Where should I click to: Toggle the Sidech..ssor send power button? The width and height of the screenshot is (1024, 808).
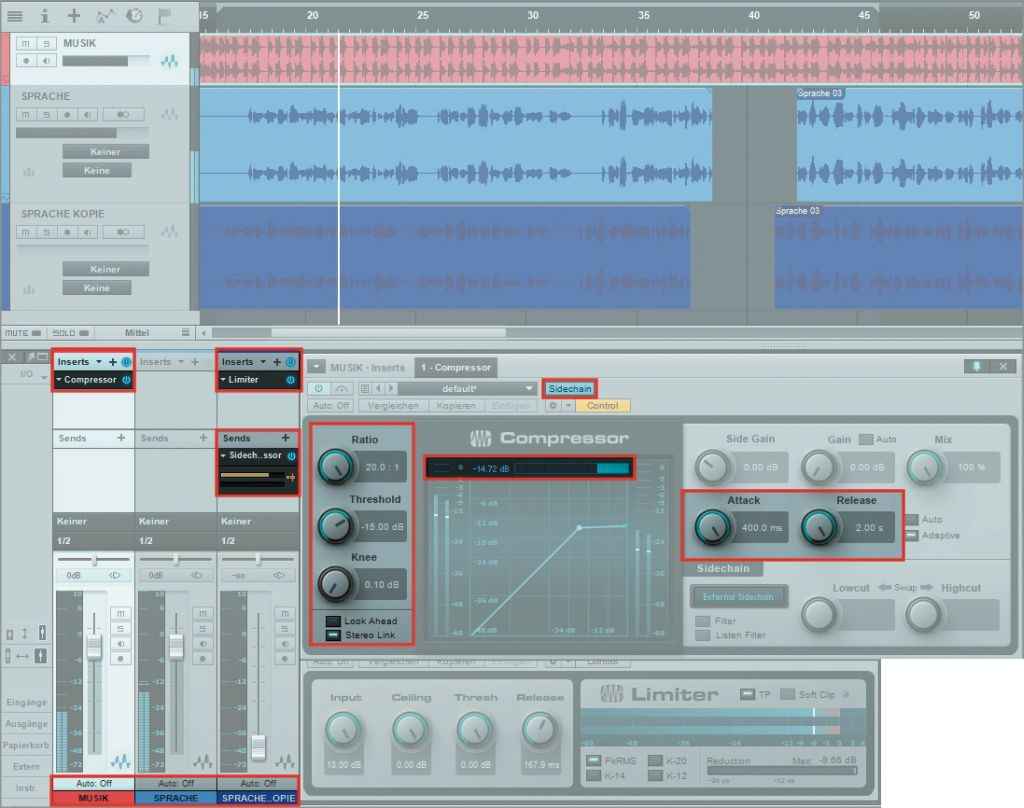click(291, 455)
